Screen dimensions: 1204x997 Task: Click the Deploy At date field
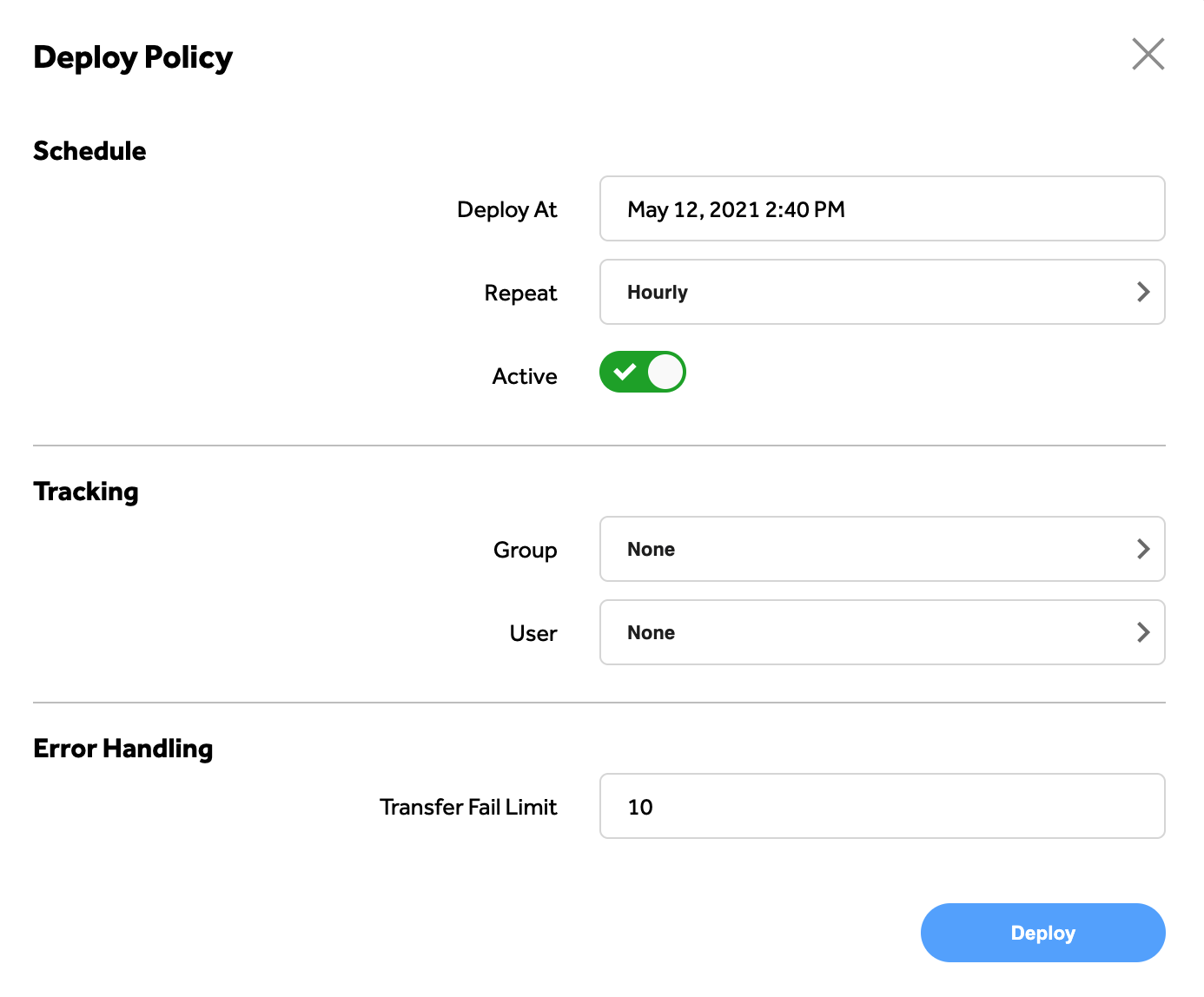[x=882, y=208]
